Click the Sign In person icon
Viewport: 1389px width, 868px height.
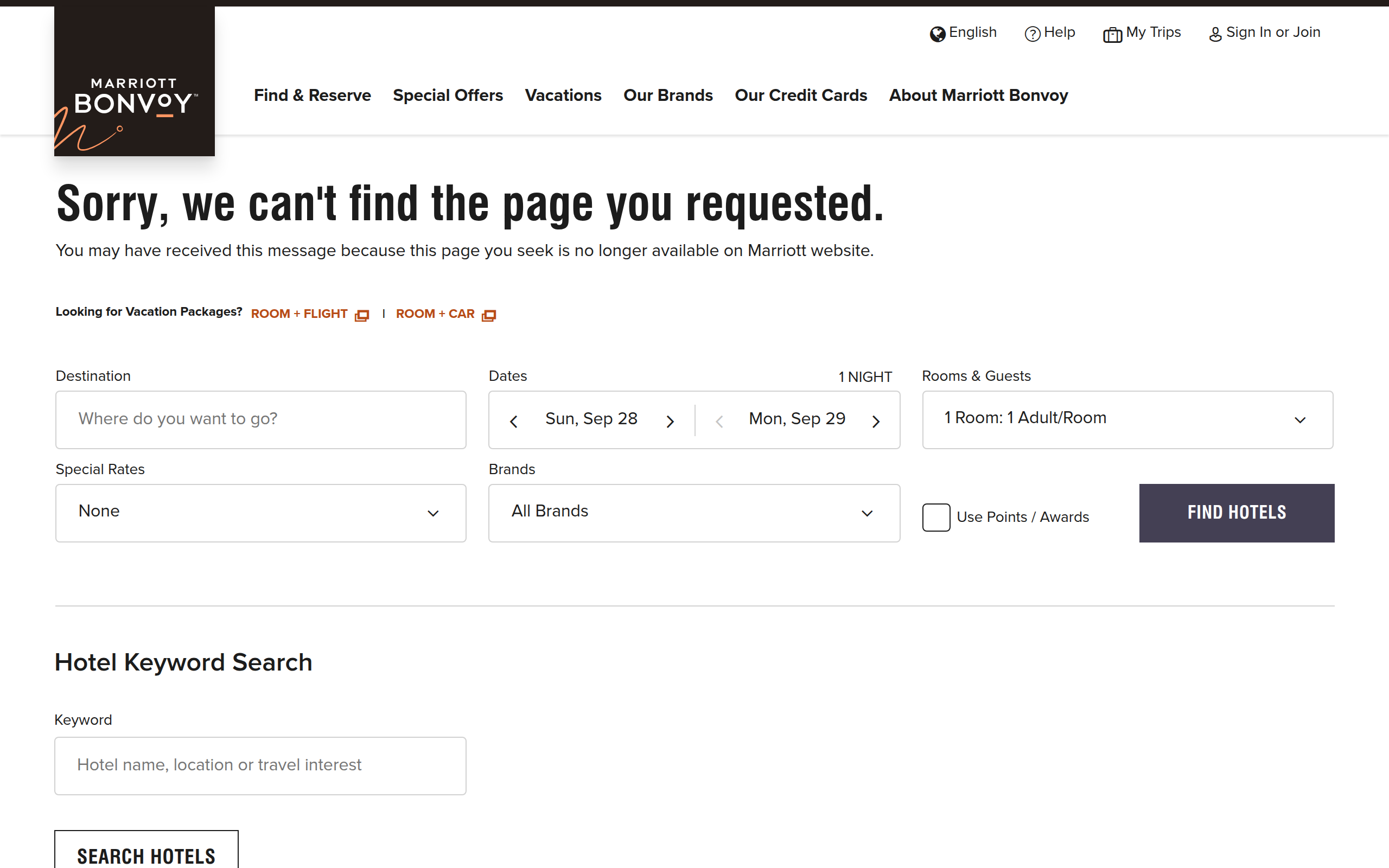[x=1215, y=35]
